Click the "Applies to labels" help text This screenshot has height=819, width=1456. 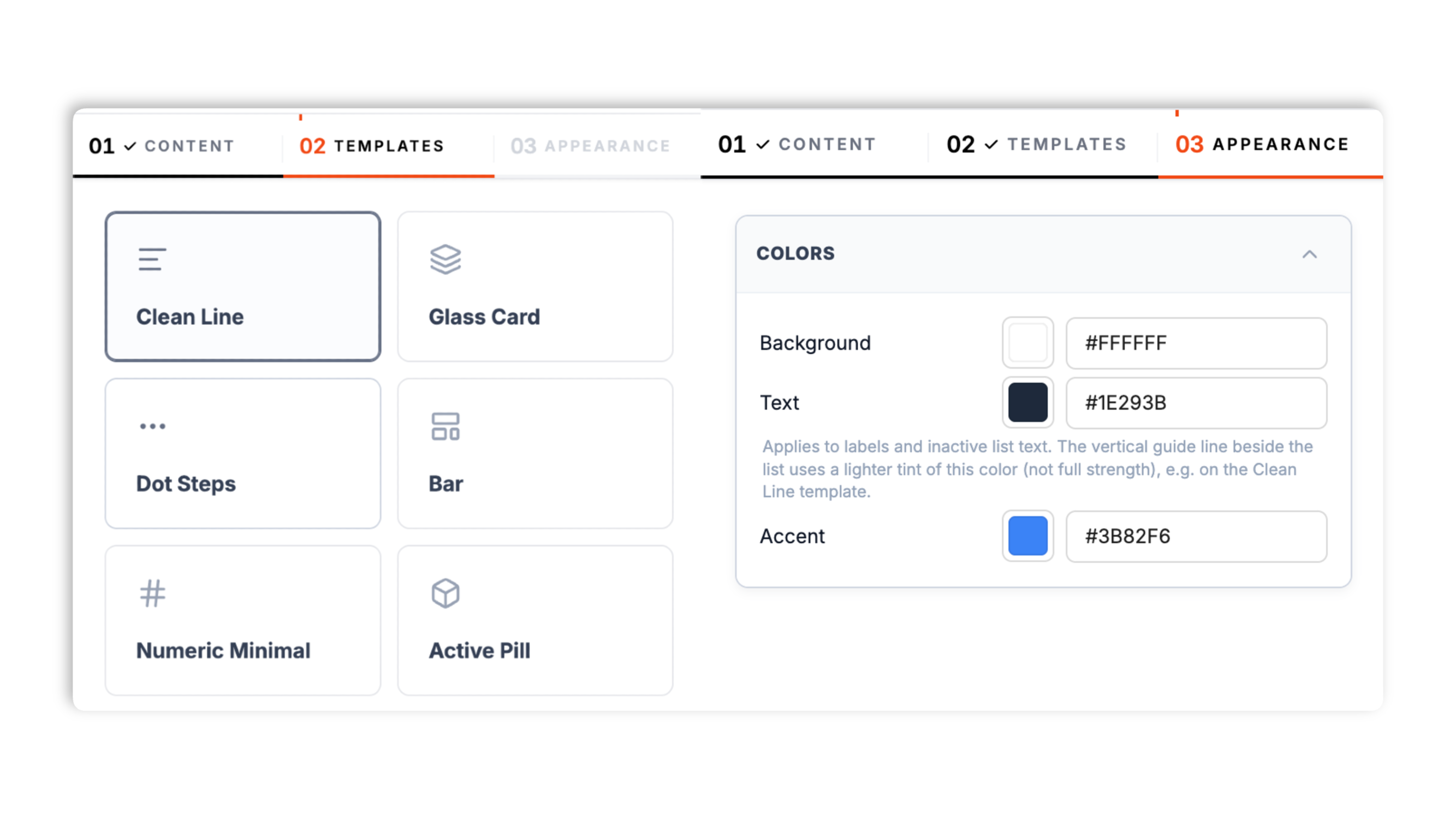(x=1037, y=469)
